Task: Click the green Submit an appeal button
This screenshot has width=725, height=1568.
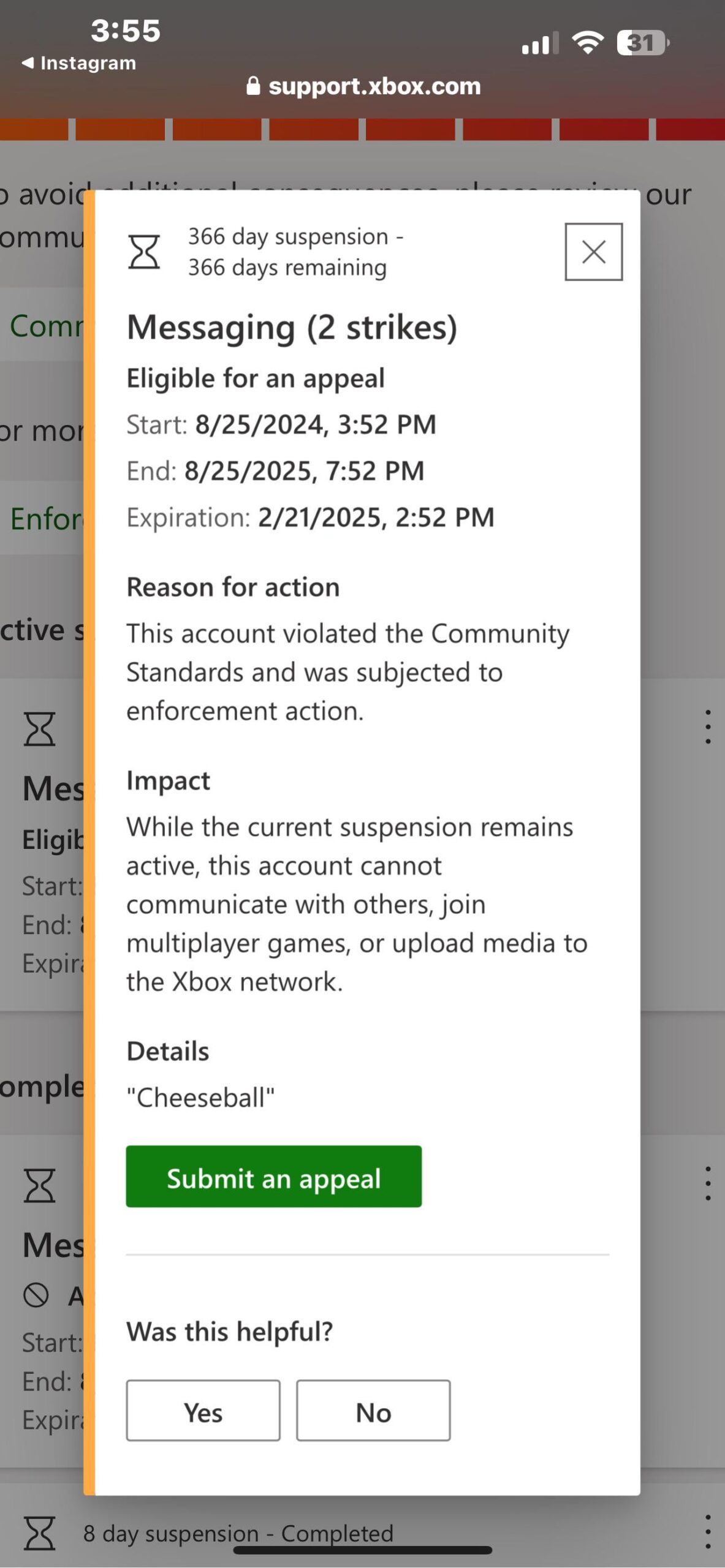Action: [x=273, y=1176]
